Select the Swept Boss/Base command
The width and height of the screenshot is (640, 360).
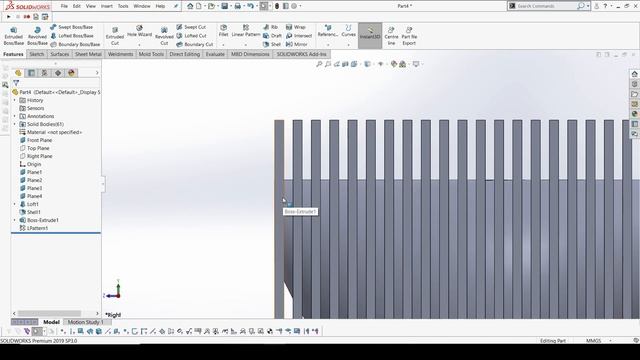pos(71,27)
